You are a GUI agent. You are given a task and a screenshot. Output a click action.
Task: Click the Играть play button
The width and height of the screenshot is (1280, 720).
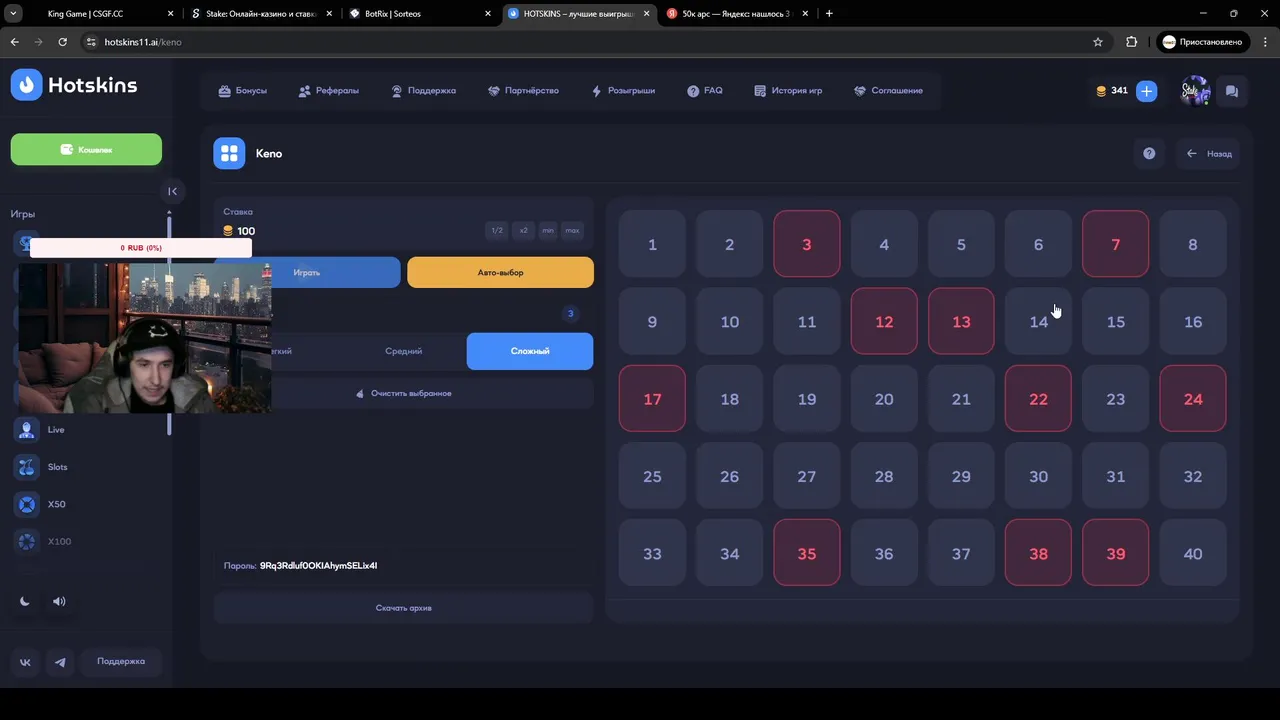307,272
